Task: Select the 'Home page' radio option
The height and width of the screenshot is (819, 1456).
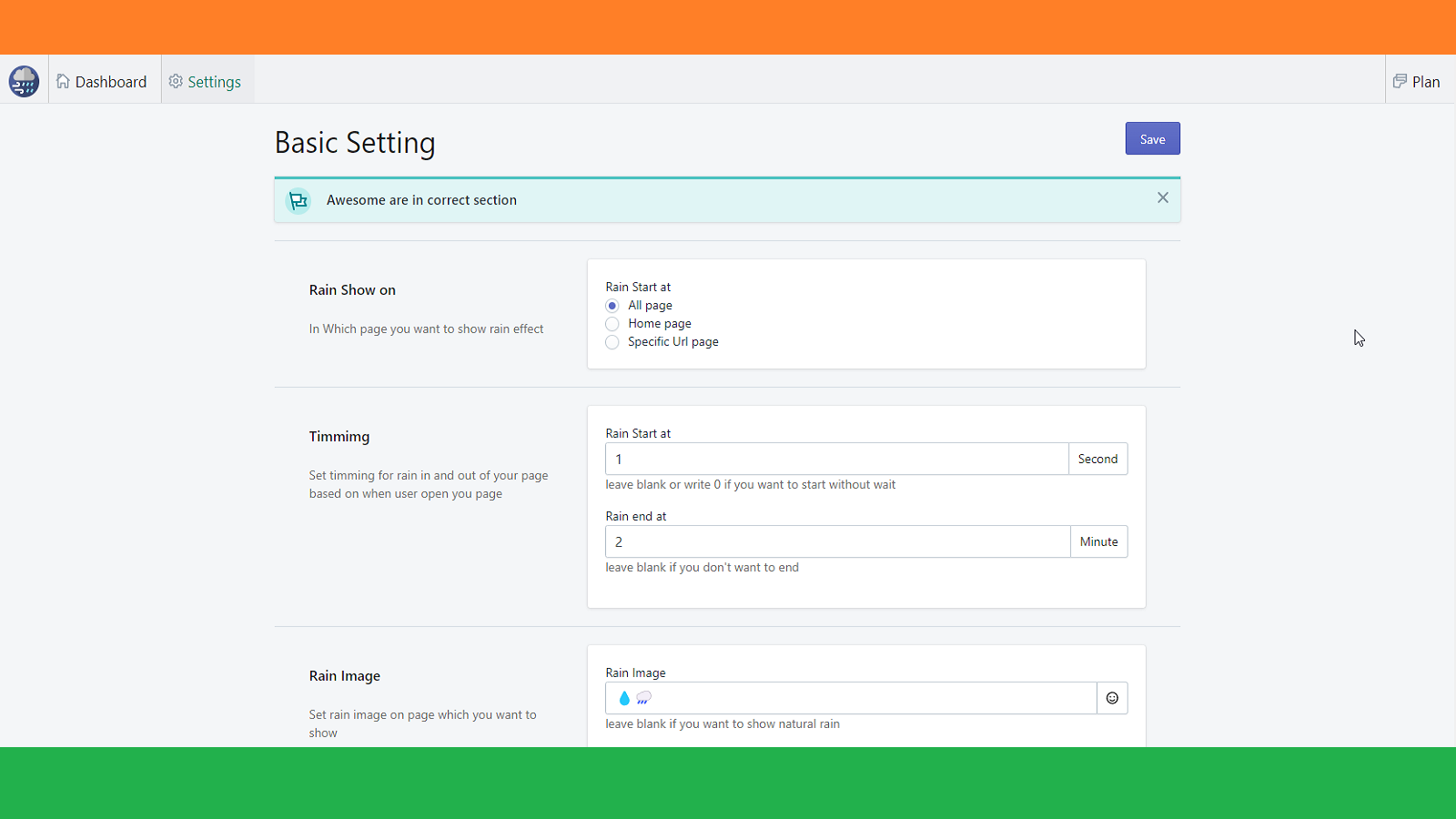Action: coord(612,324)
